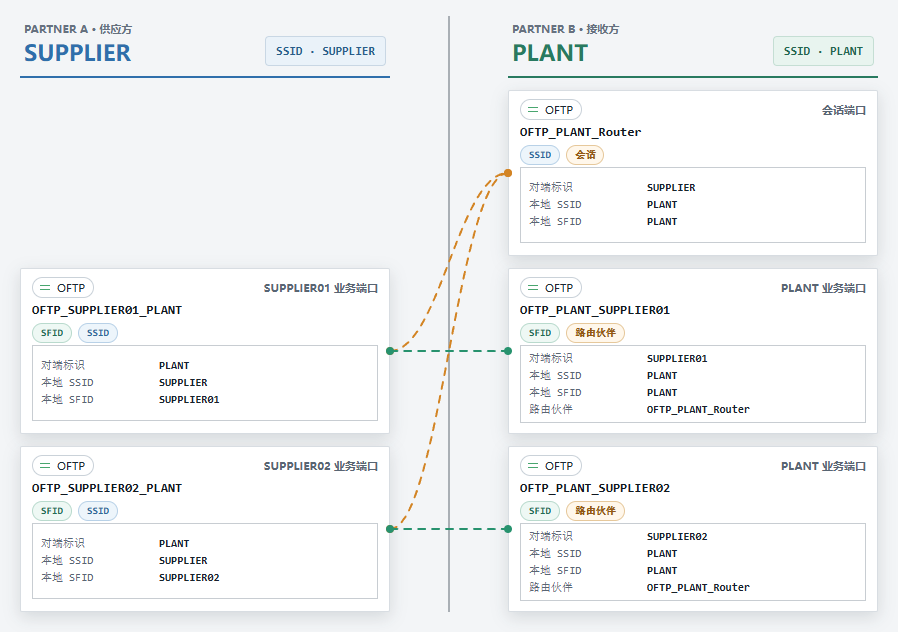The height and width of the screenshot is (632, 898).
Task: Click the 会话端口 label
Action: pyautogui.click(x=844, y=110)
